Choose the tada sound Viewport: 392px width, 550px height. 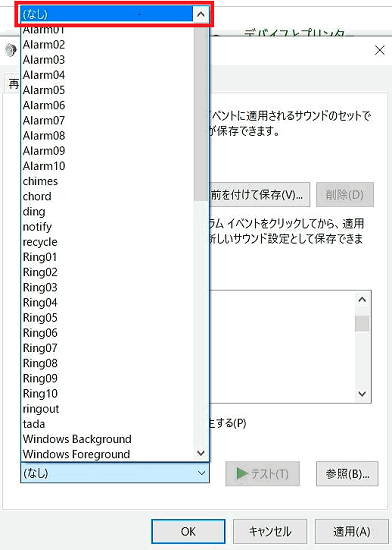click(x=107, y=424)
